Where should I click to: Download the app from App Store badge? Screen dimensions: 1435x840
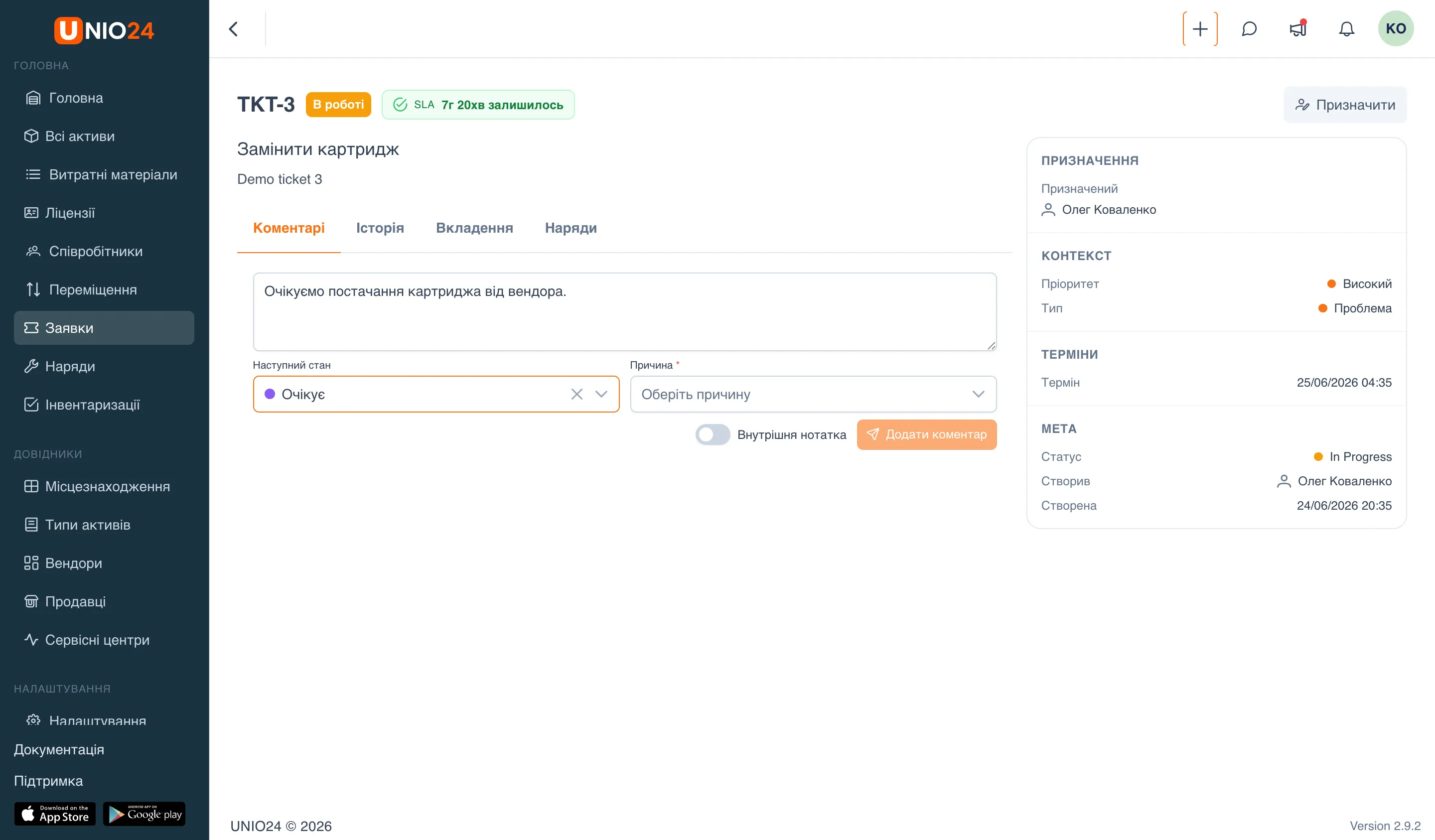[55, 814]
